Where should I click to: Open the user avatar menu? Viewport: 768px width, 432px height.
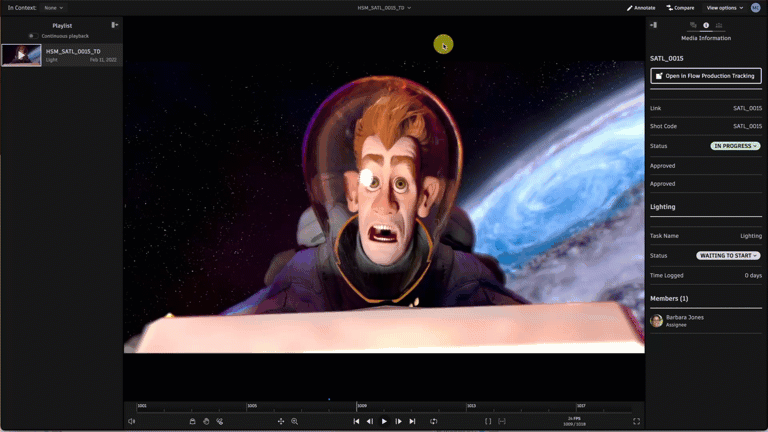click(x=756, y=8)
